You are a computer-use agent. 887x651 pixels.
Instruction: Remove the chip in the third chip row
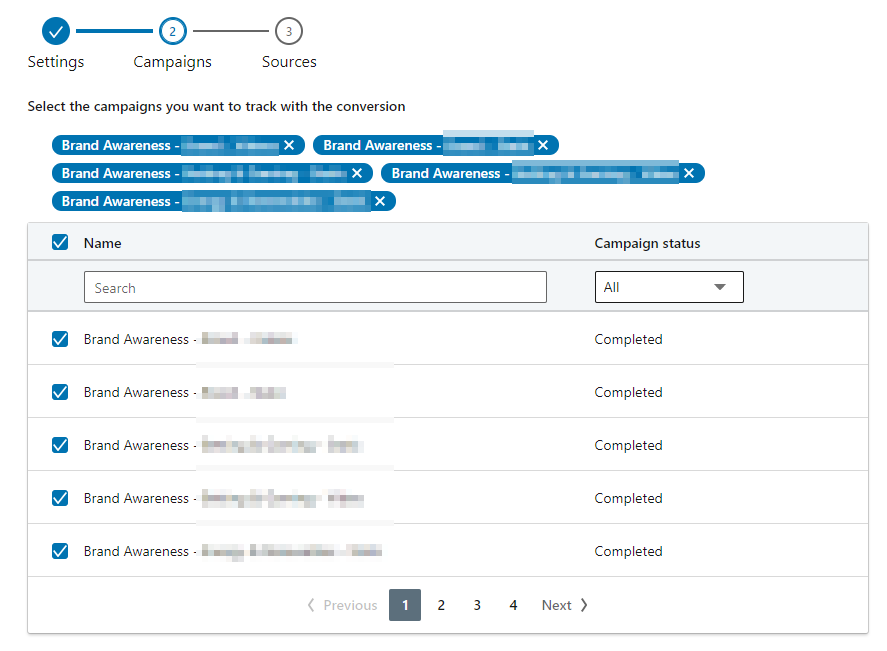[380, 201]
